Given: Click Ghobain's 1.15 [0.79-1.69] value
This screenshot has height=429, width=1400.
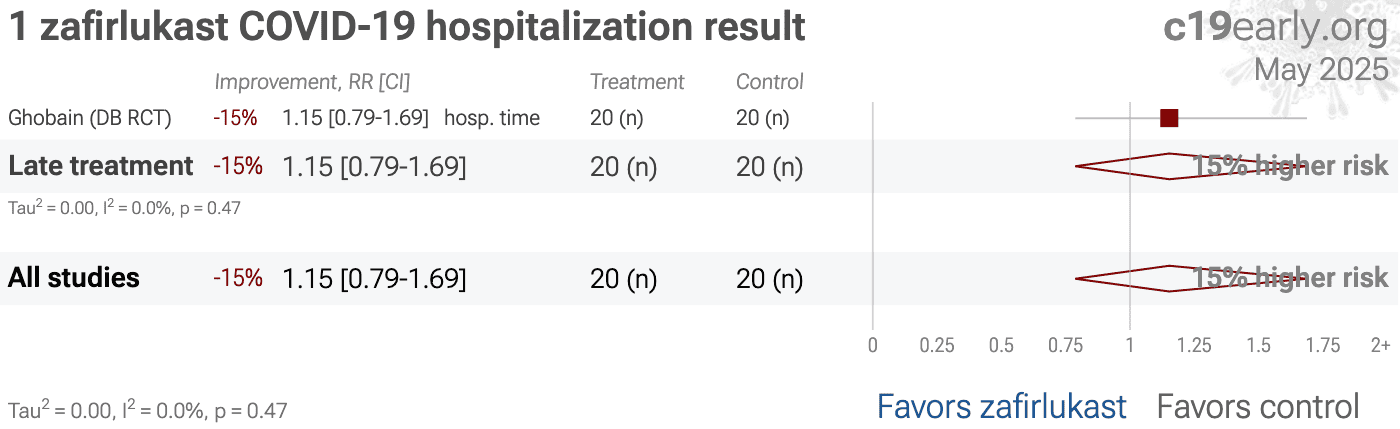Looking at the screenshot, I should click(355, 118).
